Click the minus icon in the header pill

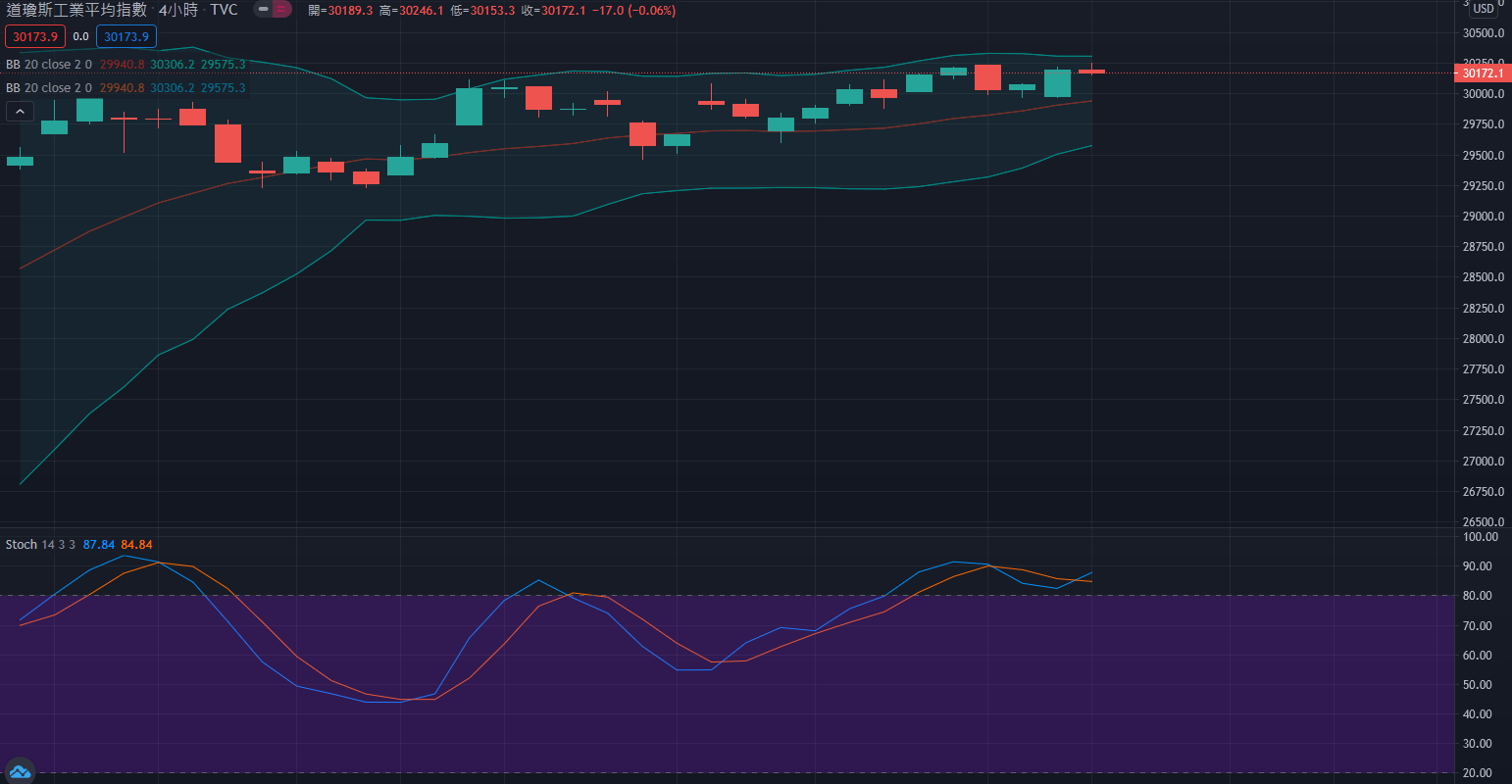pyautogui.click(x=264, y=10)
